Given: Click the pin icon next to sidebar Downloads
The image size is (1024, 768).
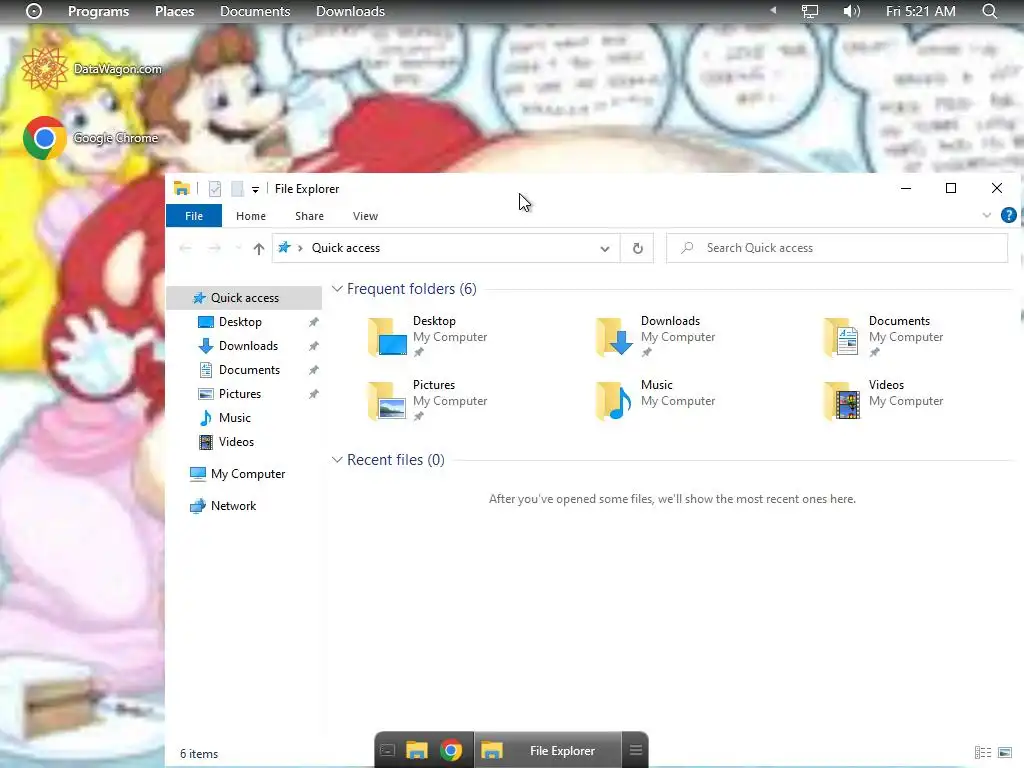Looking at the screenshot, I should tap(313, 346).
